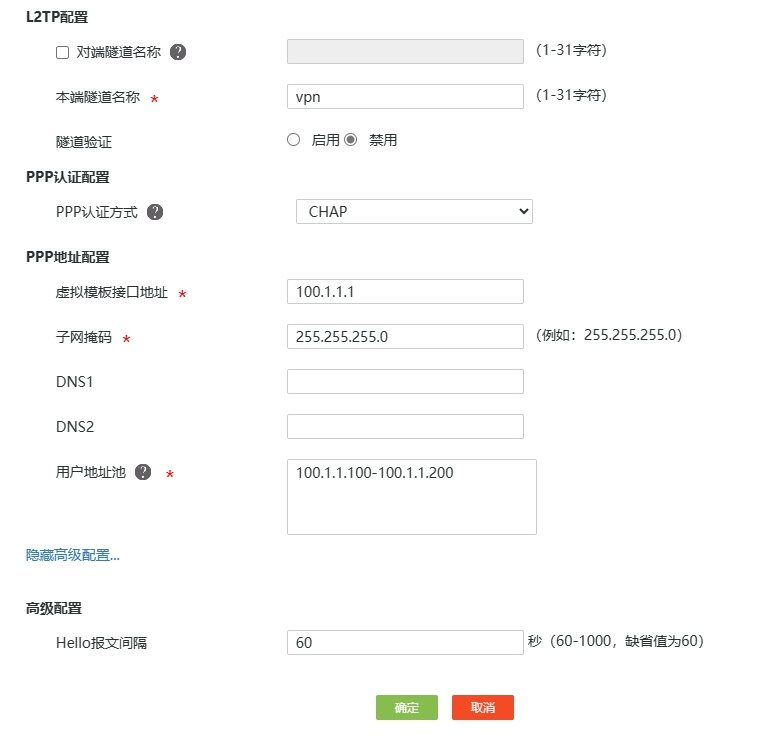Click the DNS2 label
Viewport: 779px width, 739px height.
click(75, 427)
